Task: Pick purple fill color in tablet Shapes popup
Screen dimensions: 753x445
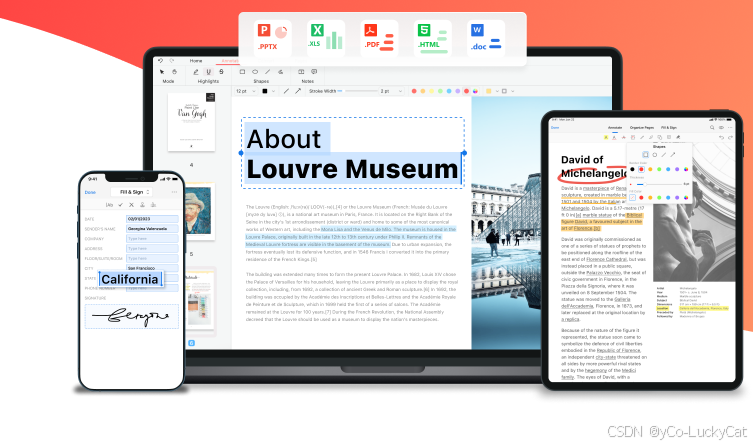Action: pos(677,198)
